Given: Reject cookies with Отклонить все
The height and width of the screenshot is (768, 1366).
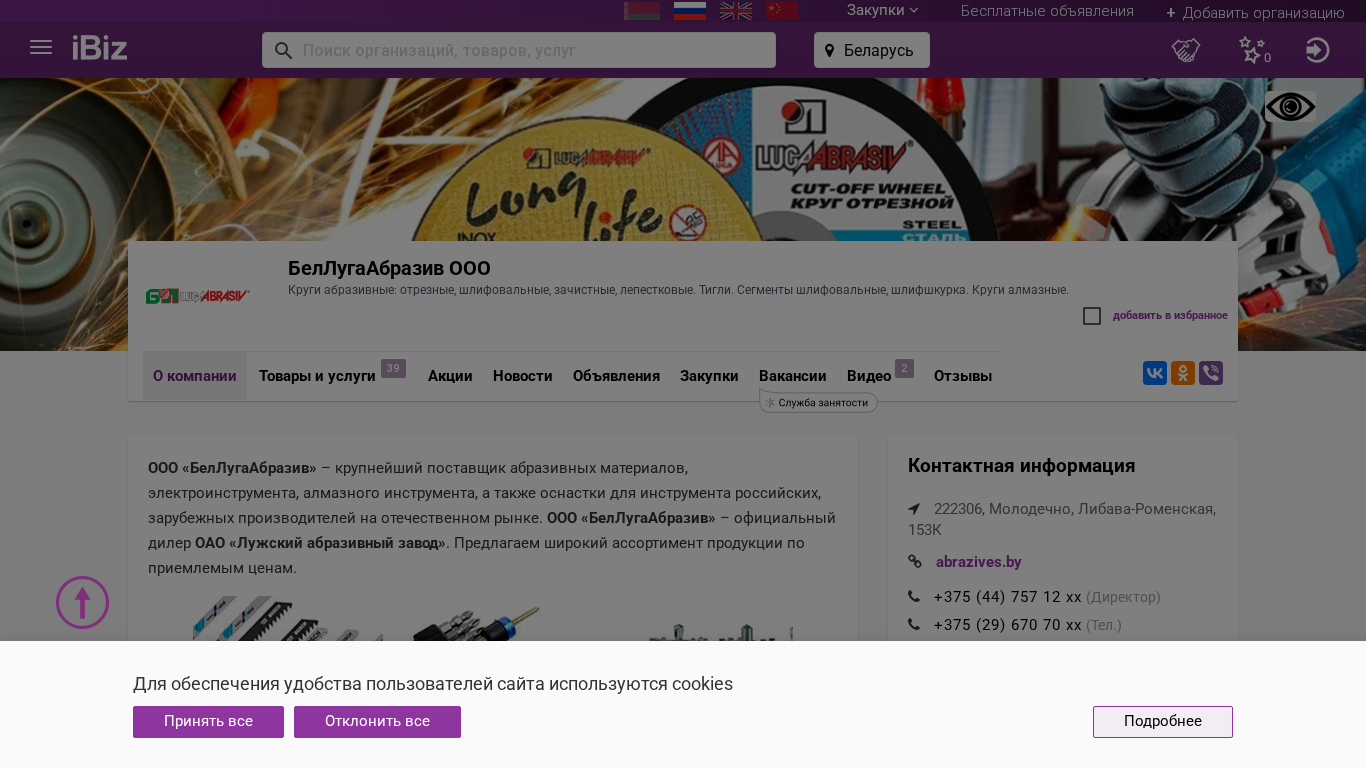Looking at the screenshot, I should pyautogui.click(x=377, y=722).
